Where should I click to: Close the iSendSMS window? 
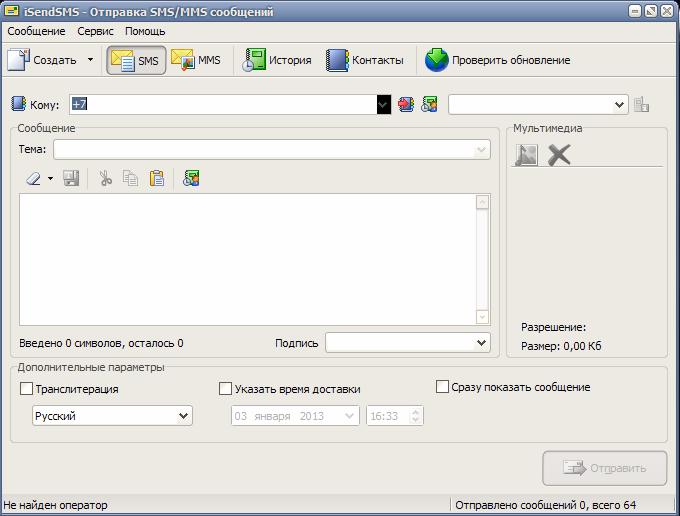[x=667, y=11]
